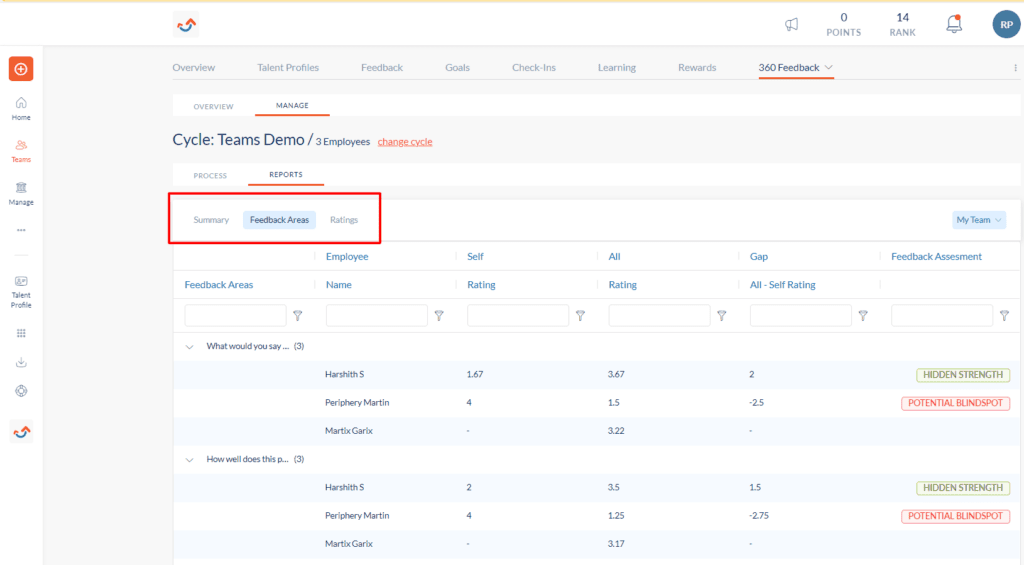1024x565 pixels.
Task: Click the apps grid icon in sidebar
Action: coord(21,333)
